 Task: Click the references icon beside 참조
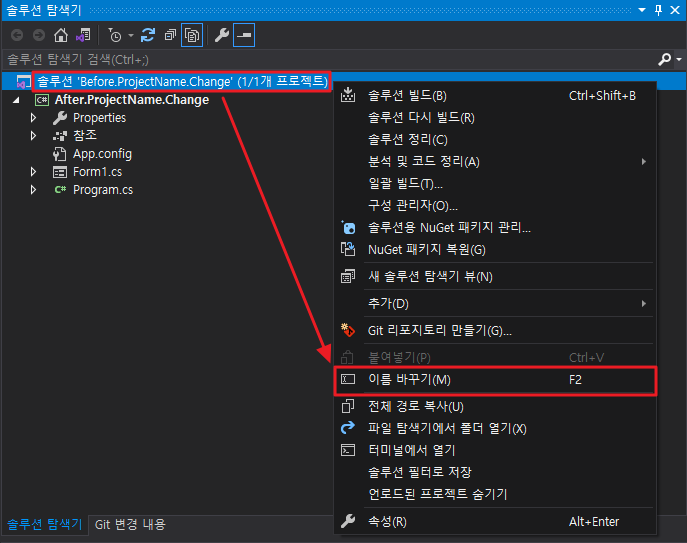(x=60, y=136)
